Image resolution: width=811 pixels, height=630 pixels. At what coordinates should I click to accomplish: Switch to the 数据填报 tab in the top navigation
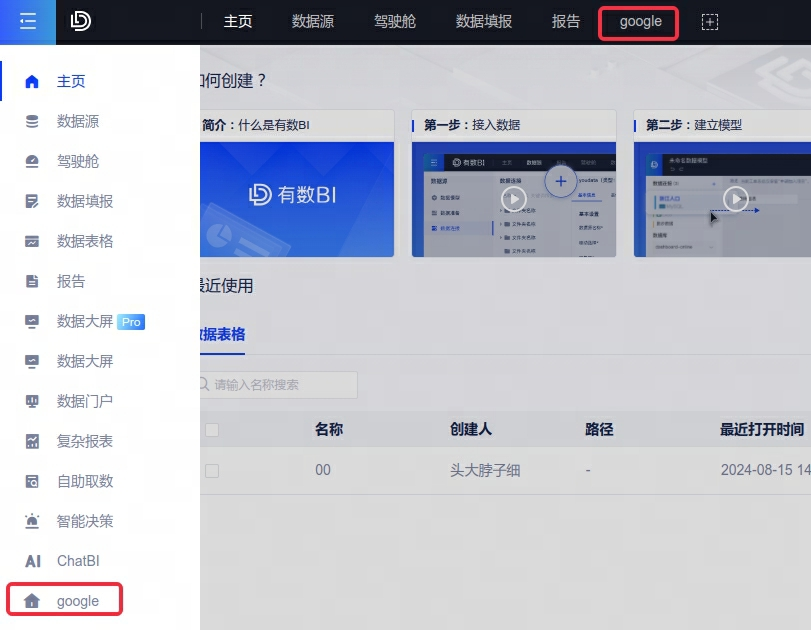coord(483,21)
